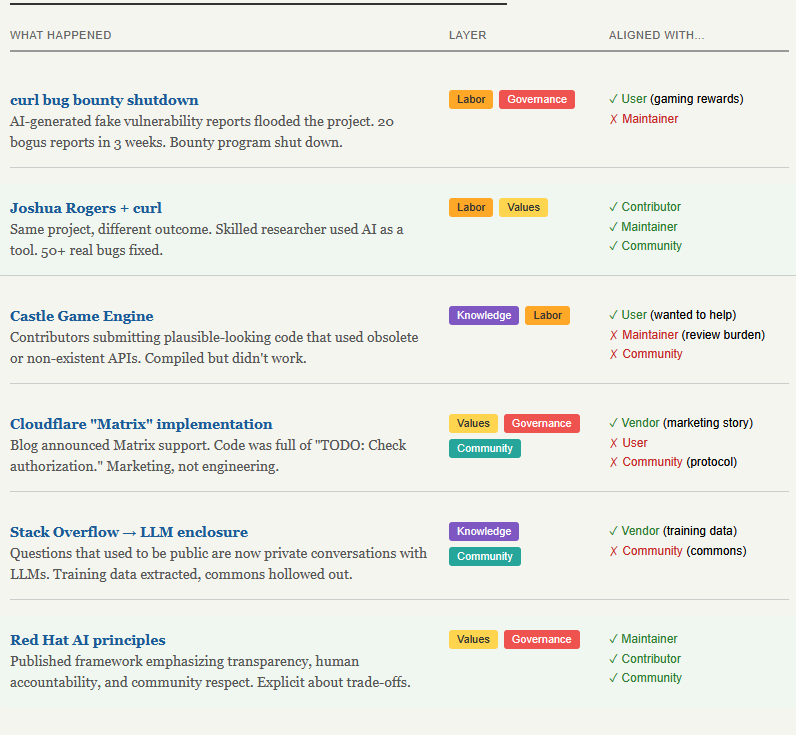The image size is (796, 735).
Task: Click Contributor entry in Joshua Rogers row
Action: 645,207
